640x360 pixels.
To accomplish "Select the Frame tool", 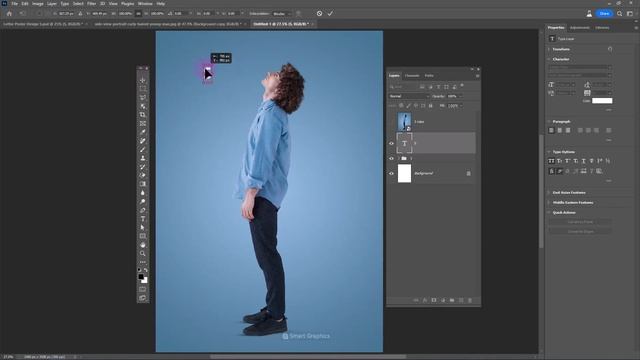I will (x=142, y=123).
